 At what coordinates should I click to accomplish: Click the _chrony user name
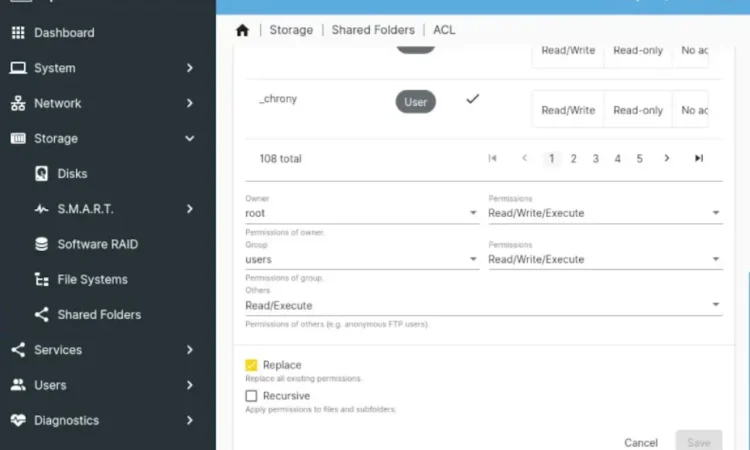tap(278, 99)
